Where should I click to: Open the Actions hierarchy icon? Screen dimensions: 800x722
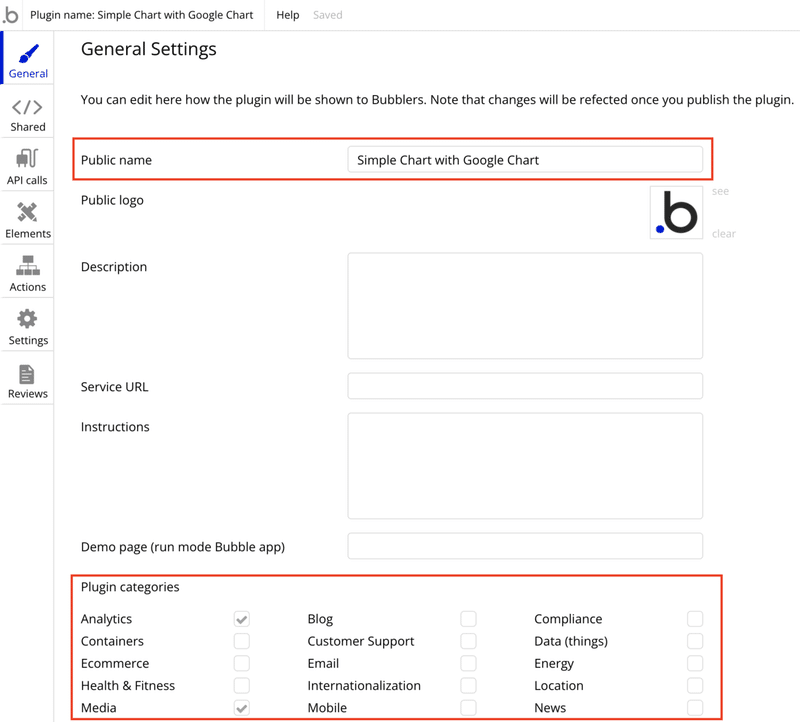[x=28, y=265]
